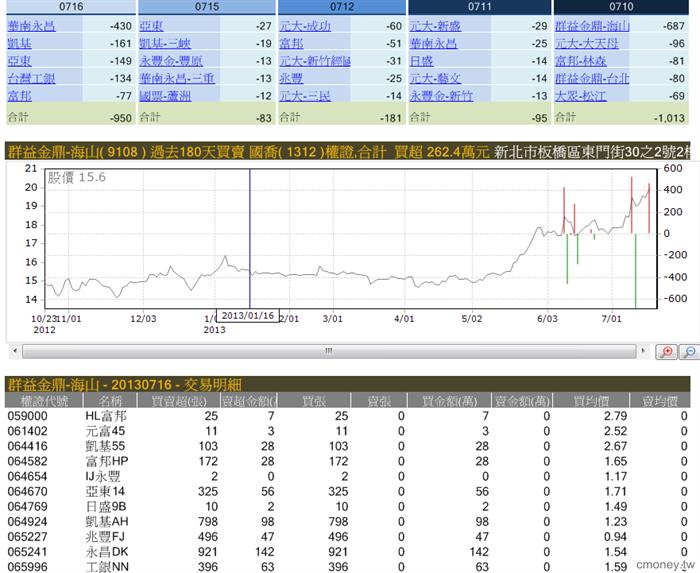Screen dimensions: 700x573
Task: Click the scrollbar left arrow
Action: (x=15, y=351)
